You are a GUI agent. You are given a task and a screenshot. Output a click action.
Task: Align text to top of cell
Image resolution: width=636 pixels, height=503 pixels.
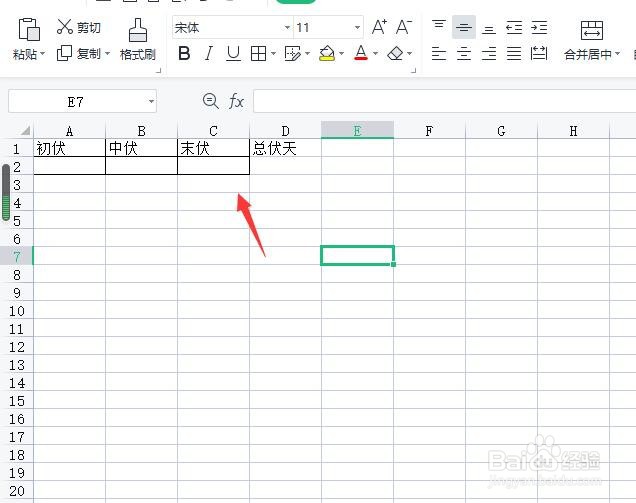439,27
